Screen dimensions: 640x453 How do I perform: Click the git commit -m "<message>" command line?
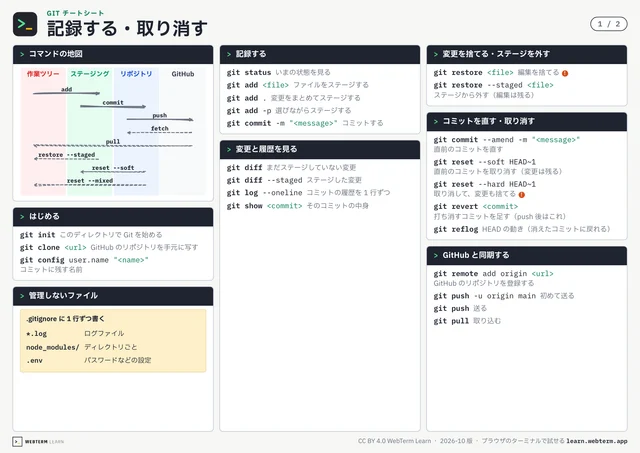pos(305,123)
